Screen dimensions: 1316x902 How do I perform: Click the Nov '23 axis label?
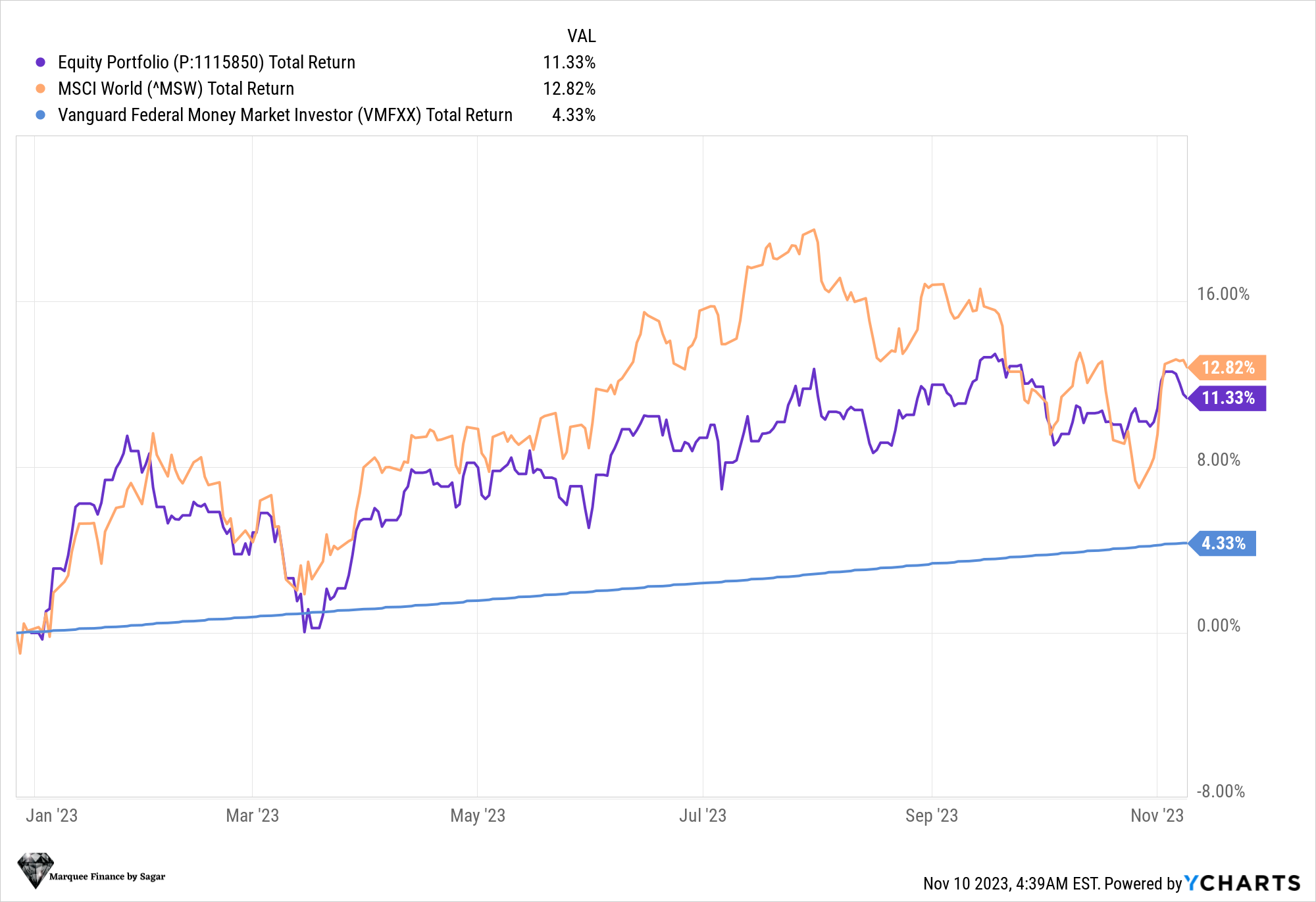point(1156,816)
